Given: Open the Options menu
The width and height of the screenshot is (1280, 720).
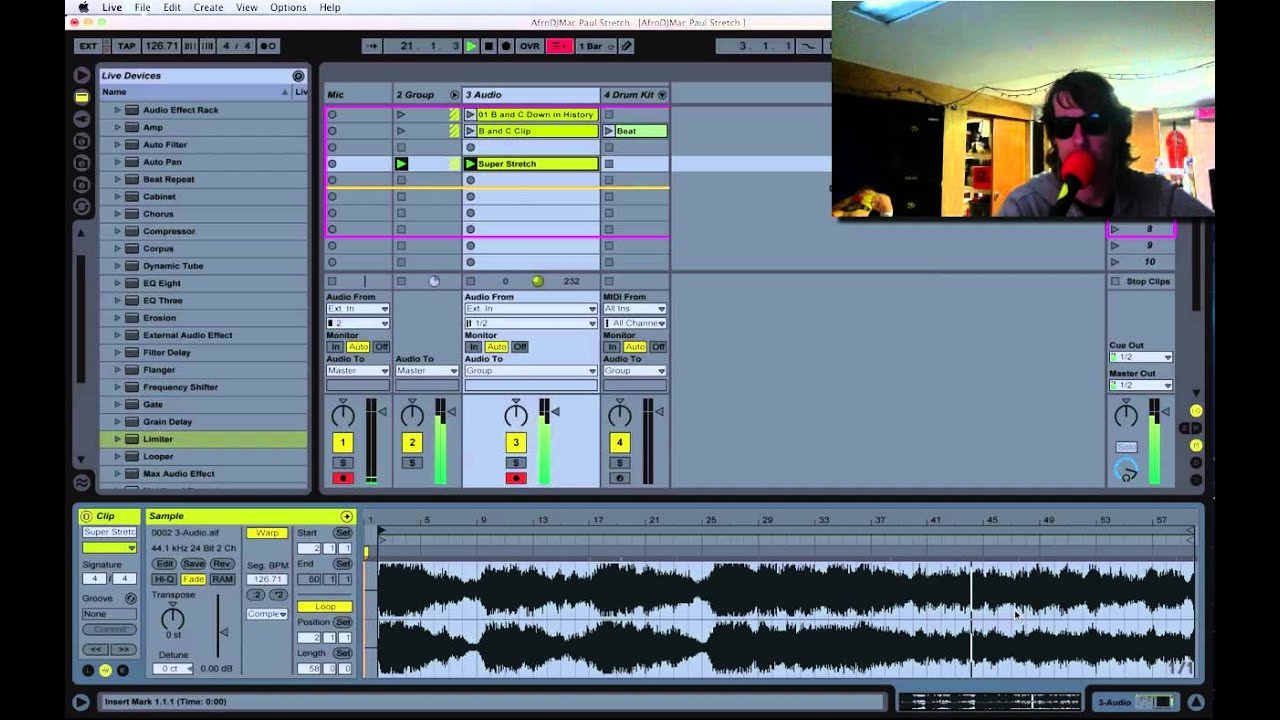Looking at the screenshot, I should (288, 7).
